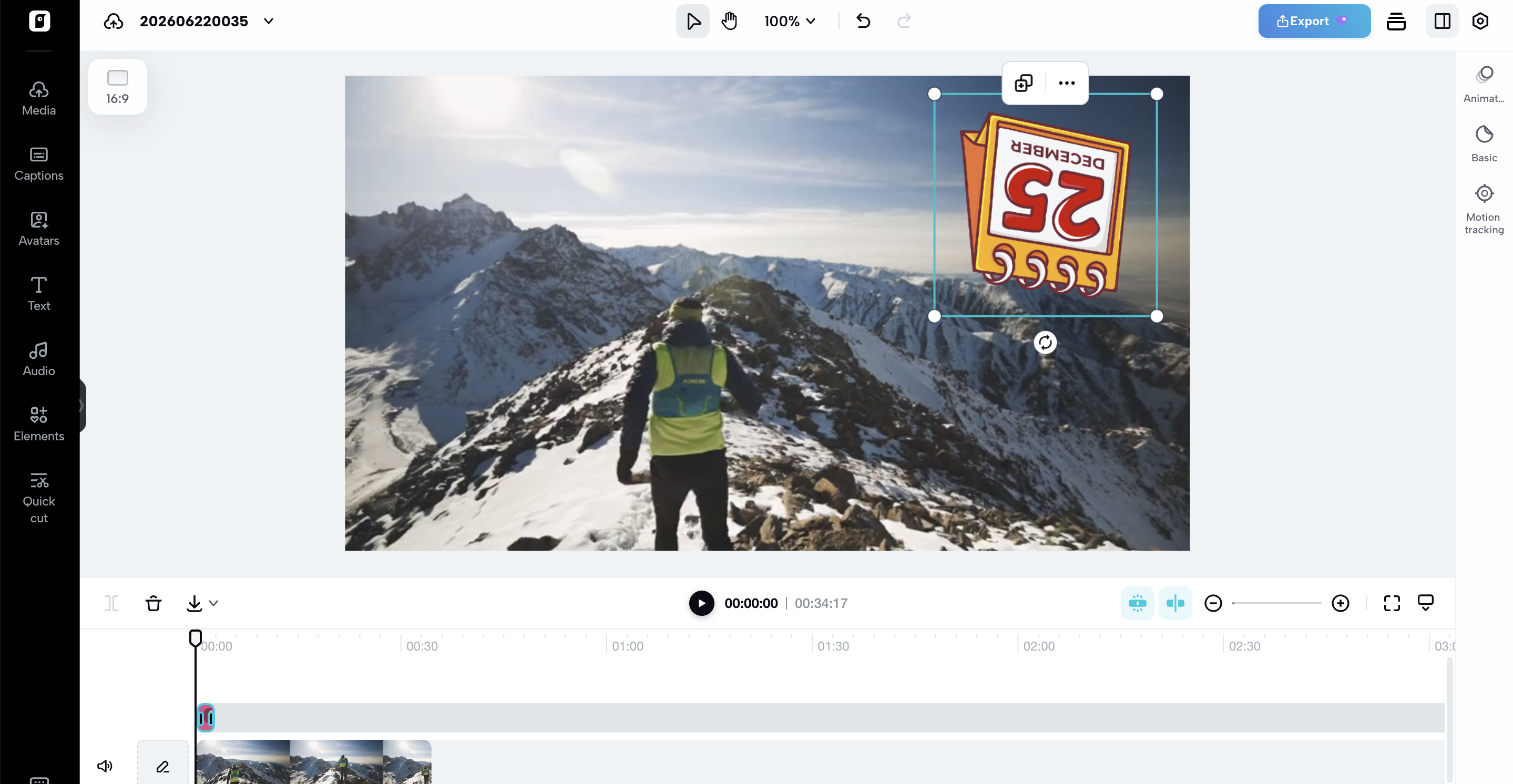Open the settings hexagon icon
Viewport: 1513px width, 784px height.
coord(1480,21)
